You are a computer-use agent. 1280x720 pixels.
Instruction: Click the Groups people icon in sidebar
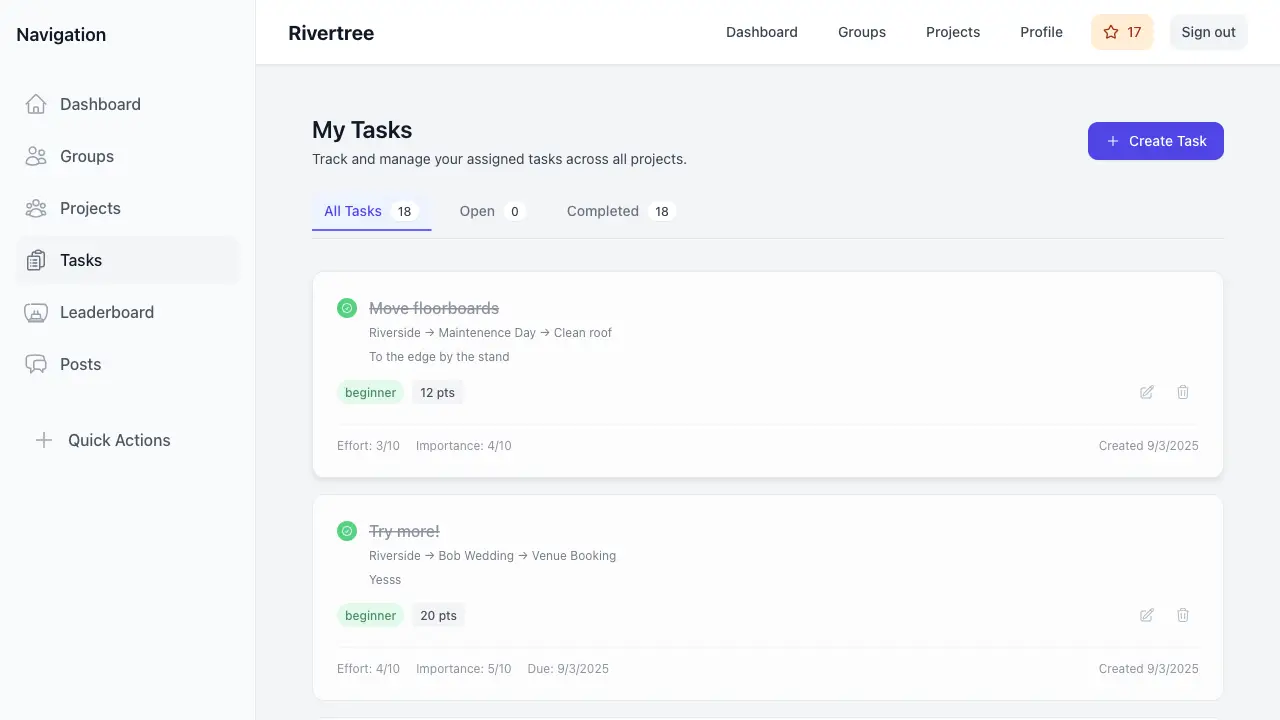click(x=36, y=156)
